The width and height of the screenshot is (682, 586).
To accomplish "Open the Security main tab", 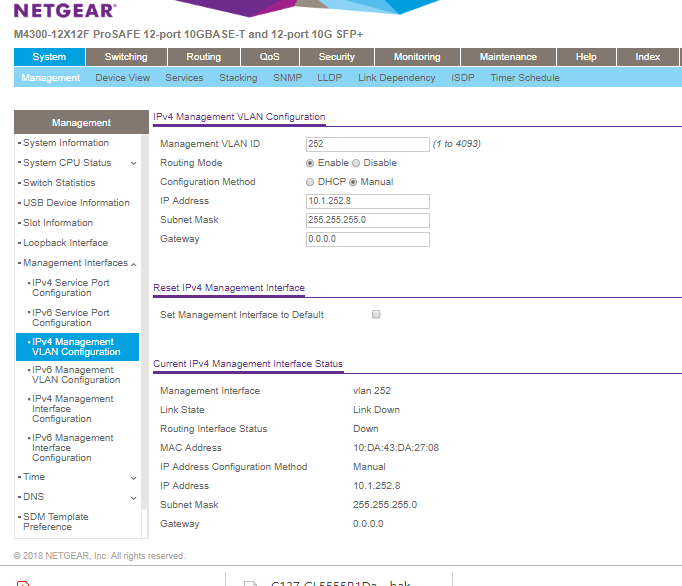I will (x=337, y=57).
